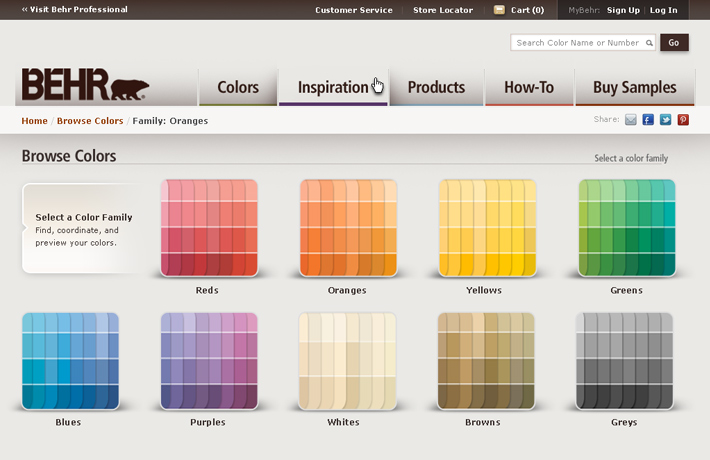Viewport: 710px width, 460px height.
Task: Select the Browns color family swatch
Action: click(486, 361)
